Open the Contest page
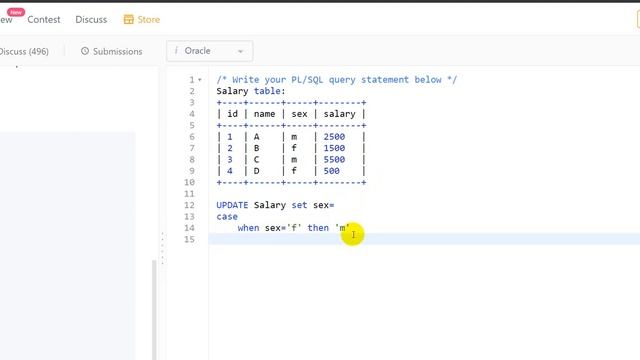The width and height of the screenshot is (640, 360). [x=44, y=20]
